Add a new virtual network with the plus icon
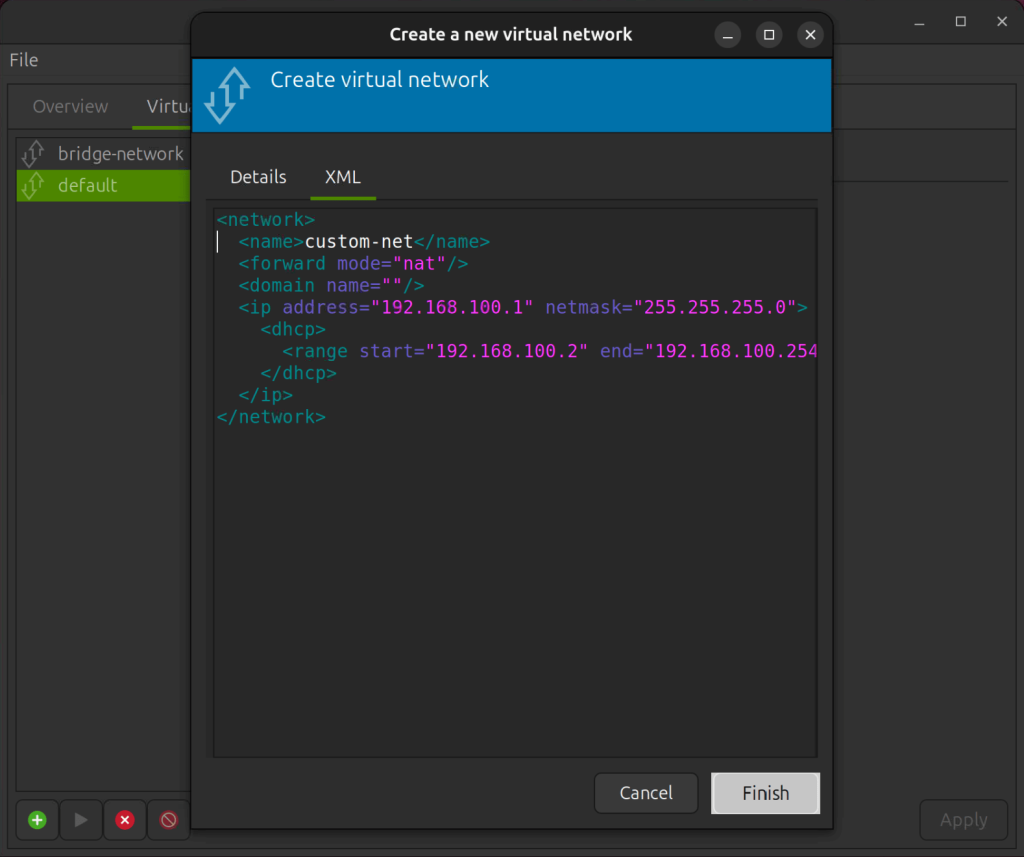Viewport: 1024px width, 857px height. [x=37, y=820]
